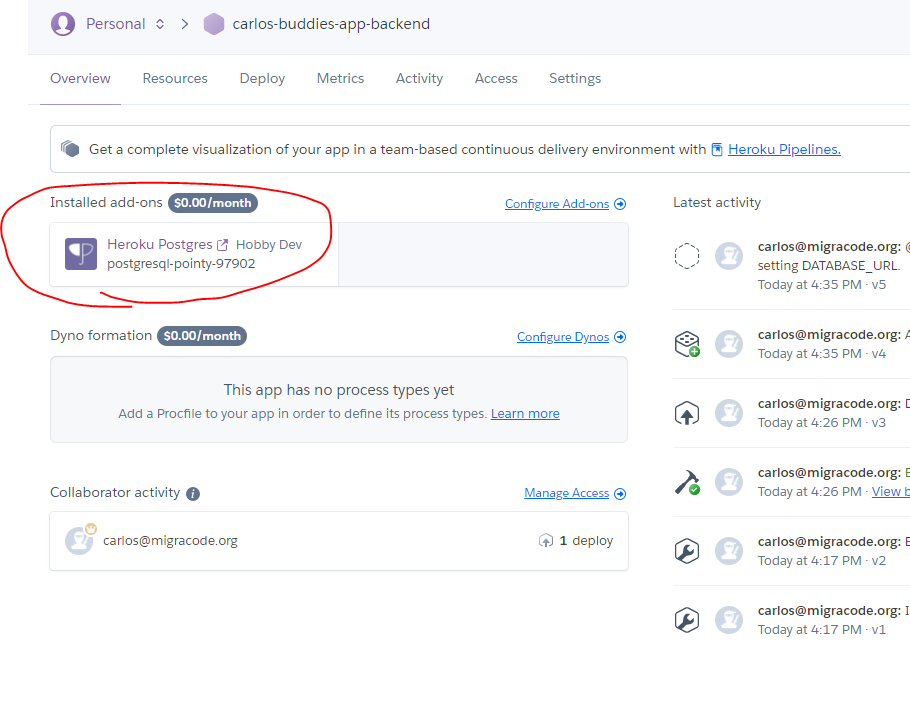Click the Hobby Dev plan label
The width and height of the screenshot is (910, 717).
tap(269, 244)
